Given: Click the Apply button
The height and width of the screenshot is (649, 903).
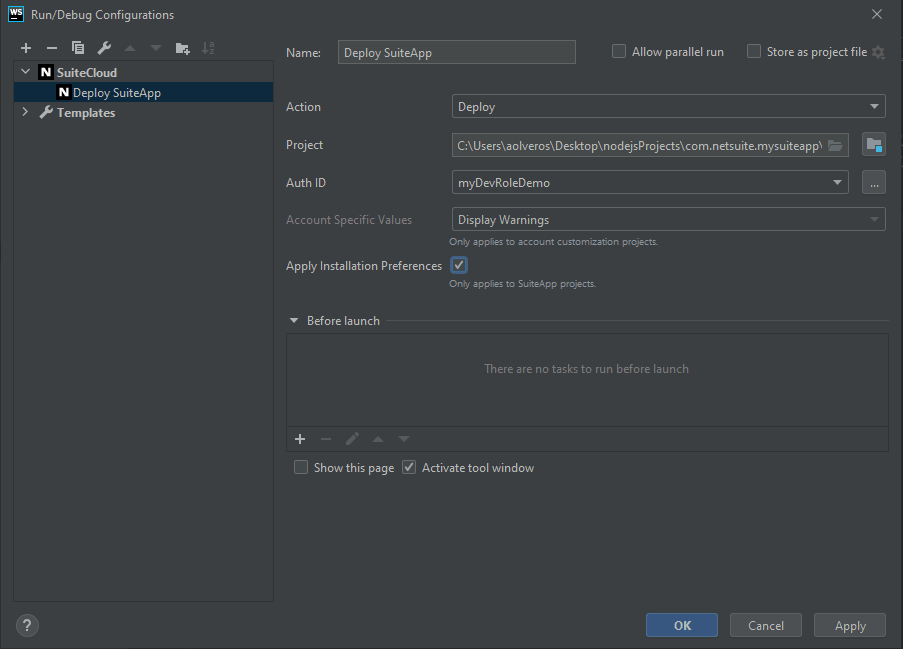Looking at the screenshot, I should pyautogui.click(x=850, y=625).
